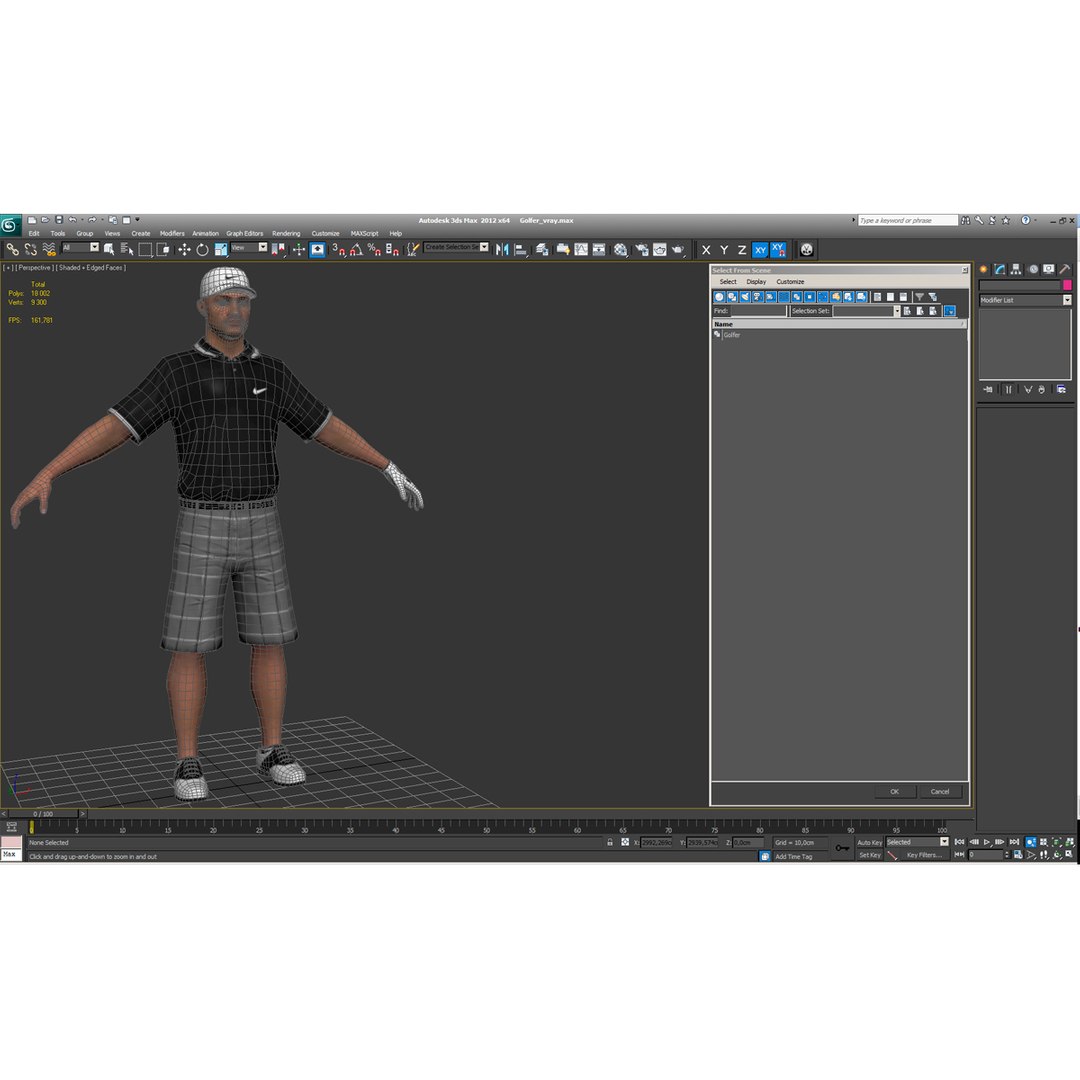The height and width of the screenshot is (1080, 1080).
Task: Expand the Modifier List dropdown
Action: 1067,300
